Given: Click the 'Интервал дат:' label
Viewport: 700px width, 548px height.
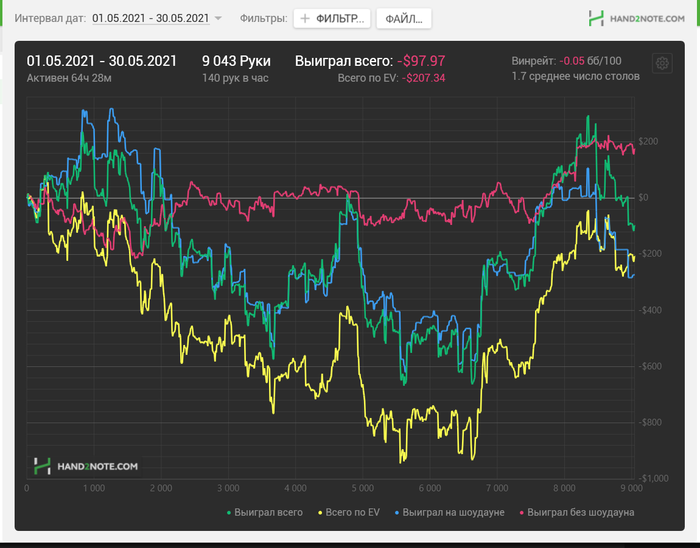Looking at the screenshot, I should point(50,19).
